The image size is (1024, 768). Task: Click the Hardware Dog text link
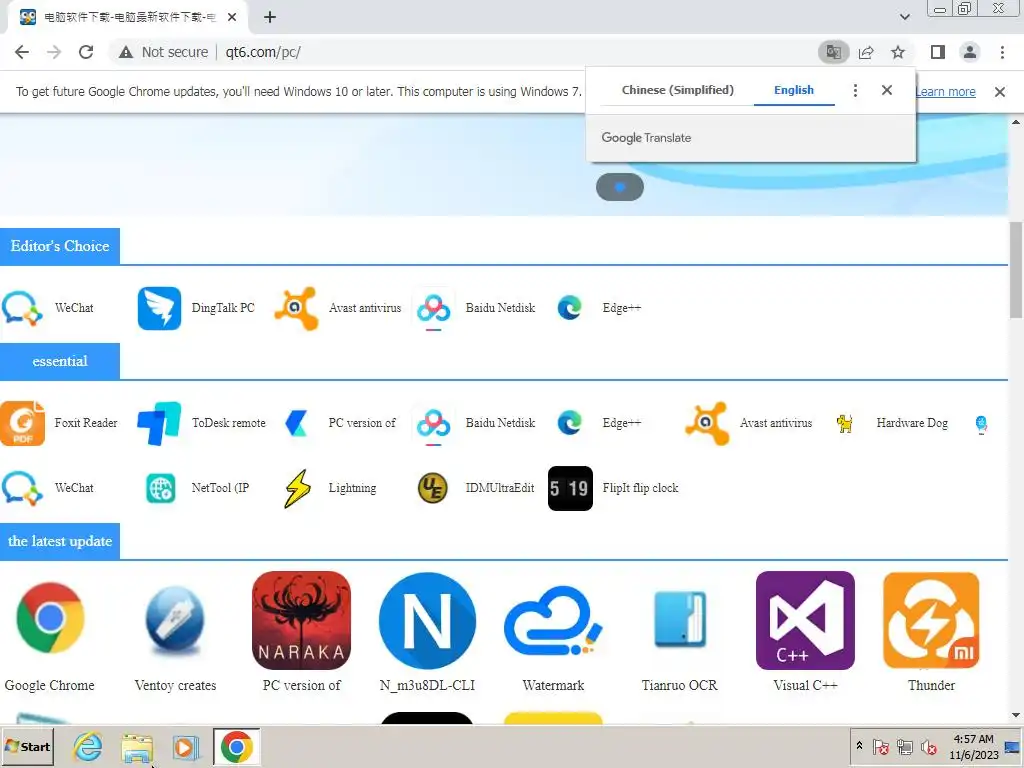912,423
